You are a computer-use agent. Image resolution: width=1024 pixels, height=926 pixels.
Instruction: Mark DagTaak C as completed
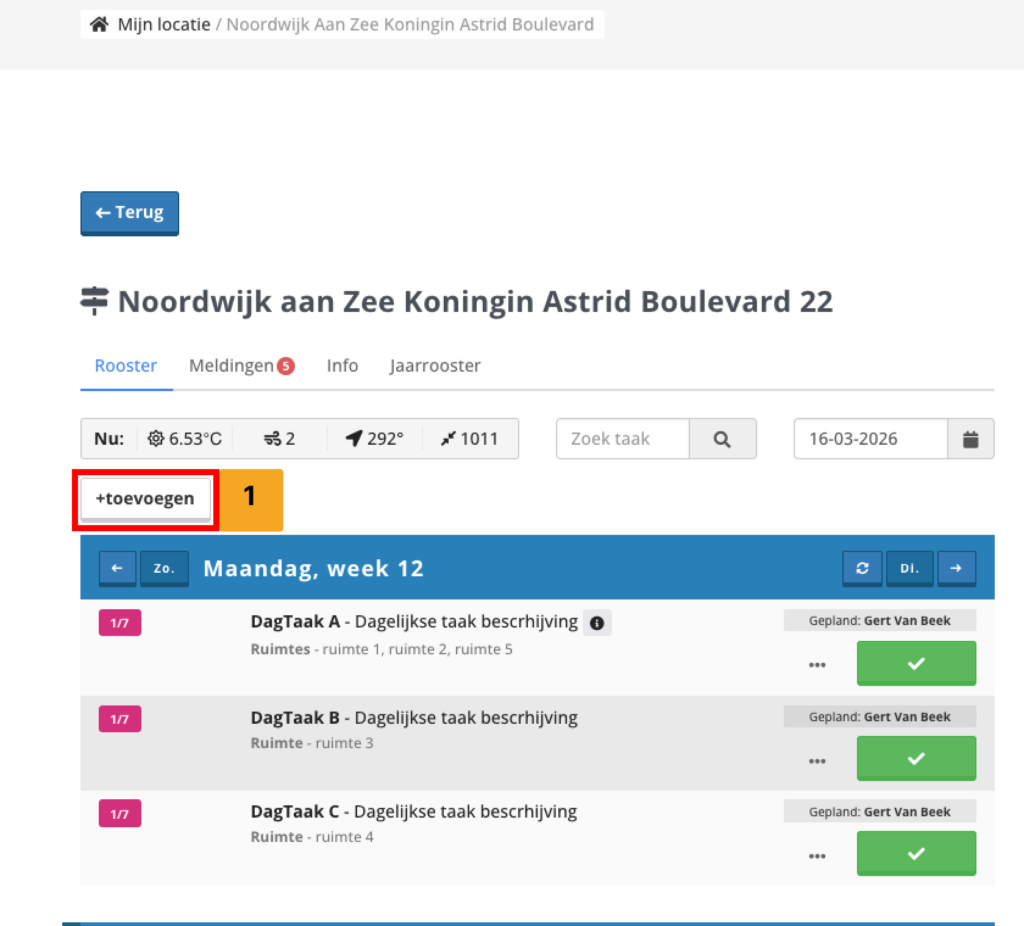tap(916, 853)
